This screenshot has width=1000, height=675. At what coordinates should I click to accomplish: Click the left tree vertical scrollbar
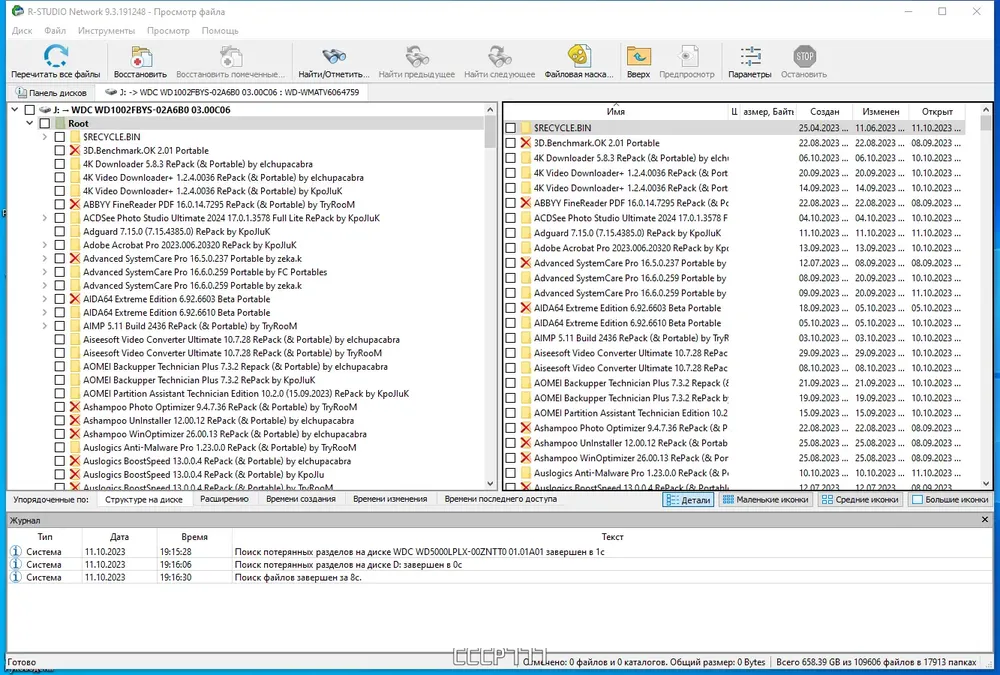[x=490, y=299]
